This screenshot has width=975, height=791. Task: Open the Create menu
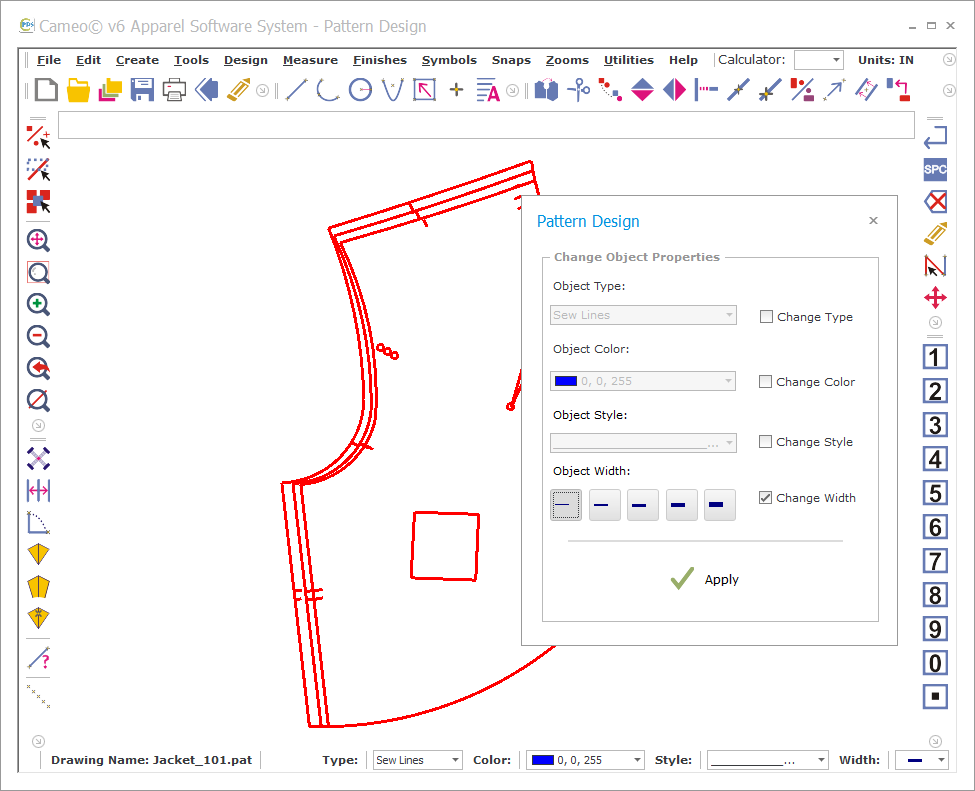[x=137, y=60]
